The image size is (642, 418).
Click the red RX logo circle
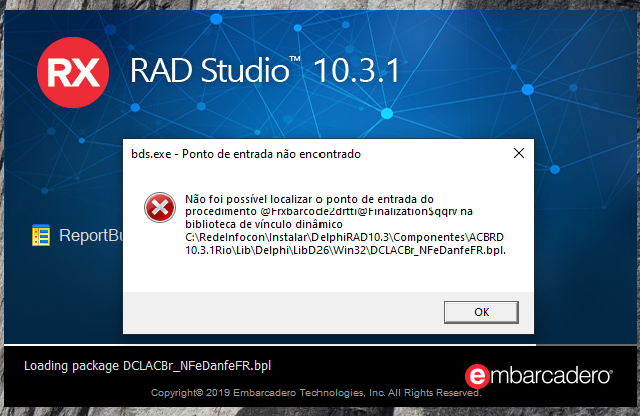point(73,72)
